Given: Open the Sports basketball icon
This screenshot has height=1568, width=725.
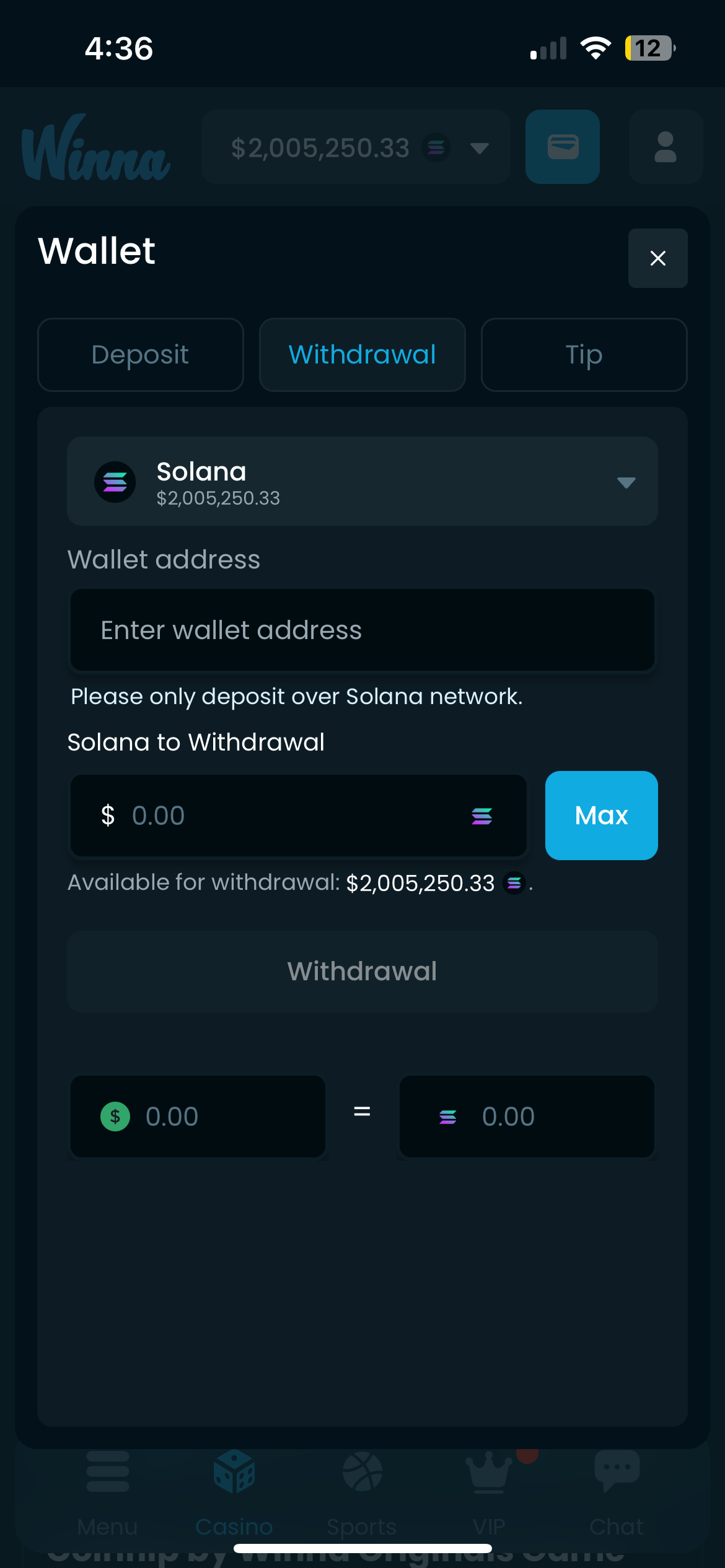Looking at the screenshot, I should pyautogui.click(x=362, y=1472).
